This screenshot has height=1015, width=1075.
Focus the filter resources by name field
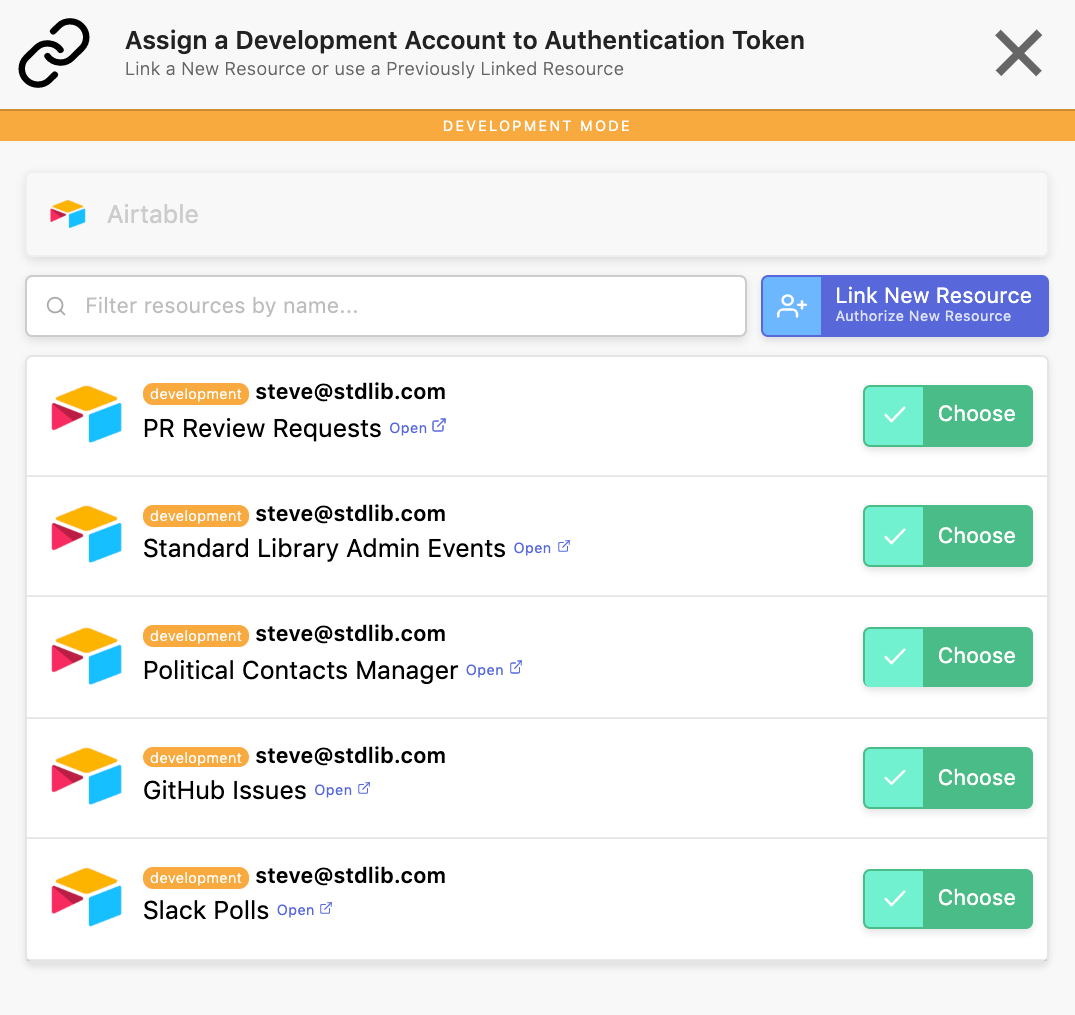pos(386,306)
